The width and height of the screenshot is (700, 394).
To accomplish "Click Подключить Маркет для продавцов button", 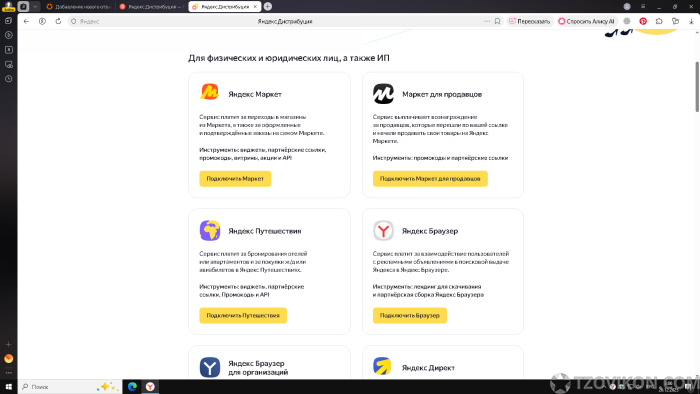I will pyautogui.click(x=430, y=178).
